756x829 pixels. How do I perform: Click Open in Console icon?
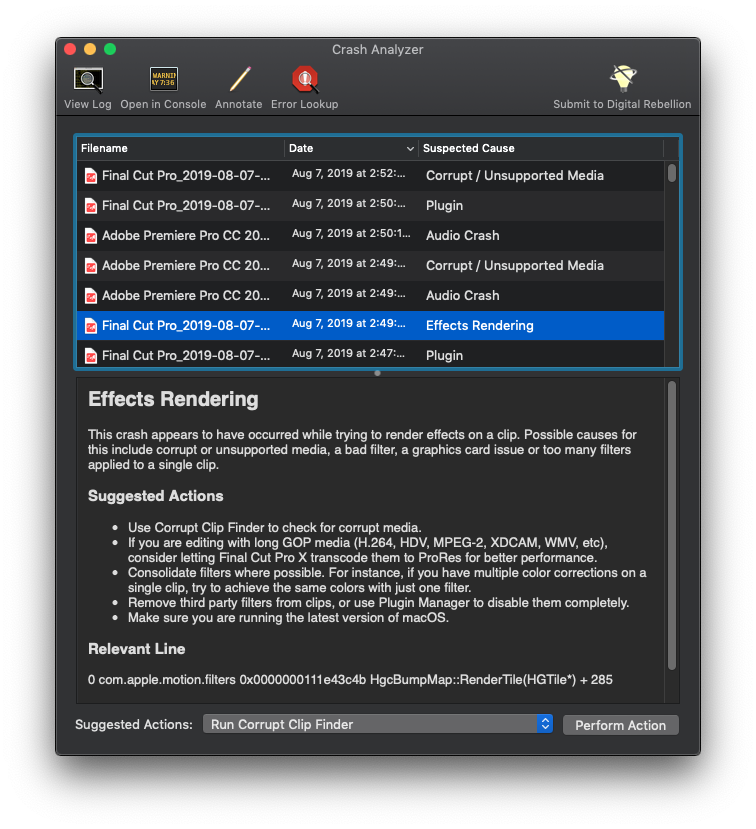163,79
